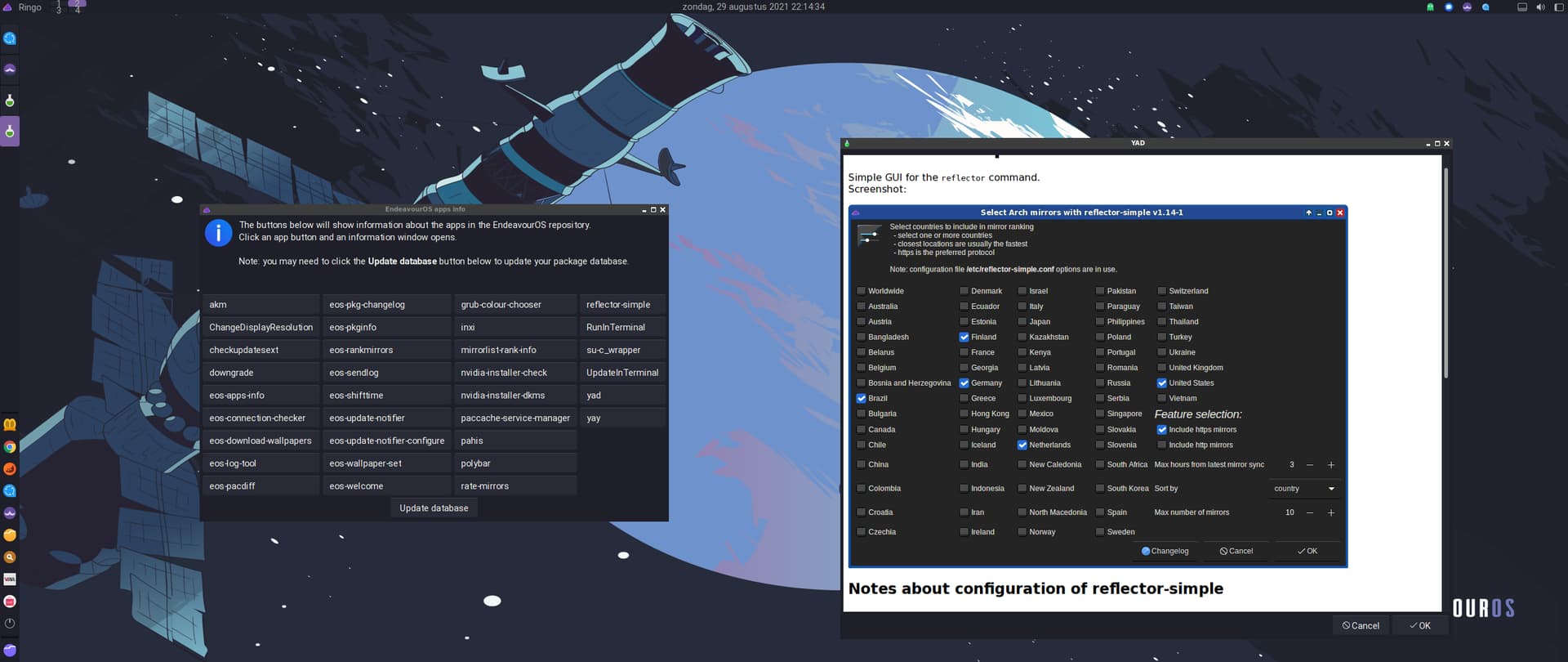1568x662 pixels.
Task: Click the Update database button
Action: 434,508
